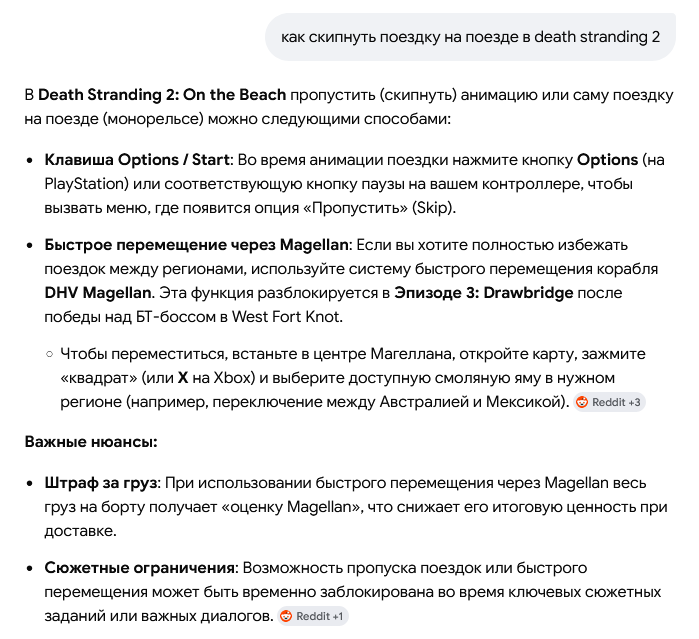
Task: Open the "Reddit +3" sources chip
Action: (609, 402)
